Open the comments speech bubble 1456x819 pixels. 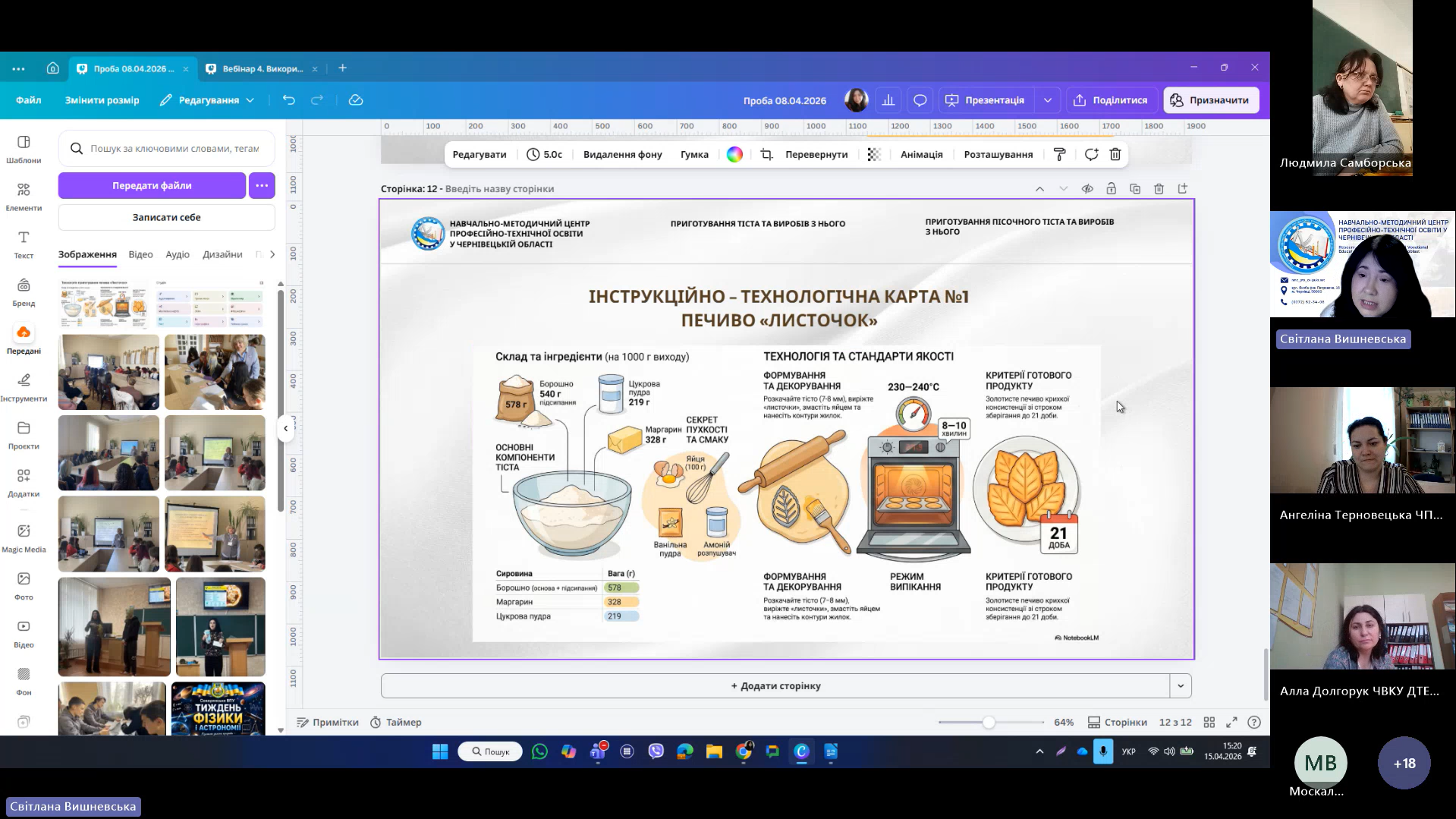point(920,100)
